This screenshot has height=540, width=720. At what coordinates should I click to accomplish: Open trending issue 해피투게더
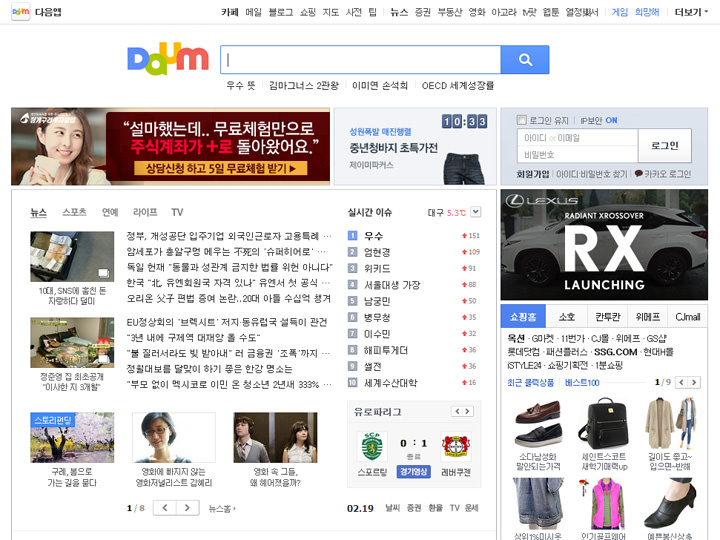pos(386,350)
